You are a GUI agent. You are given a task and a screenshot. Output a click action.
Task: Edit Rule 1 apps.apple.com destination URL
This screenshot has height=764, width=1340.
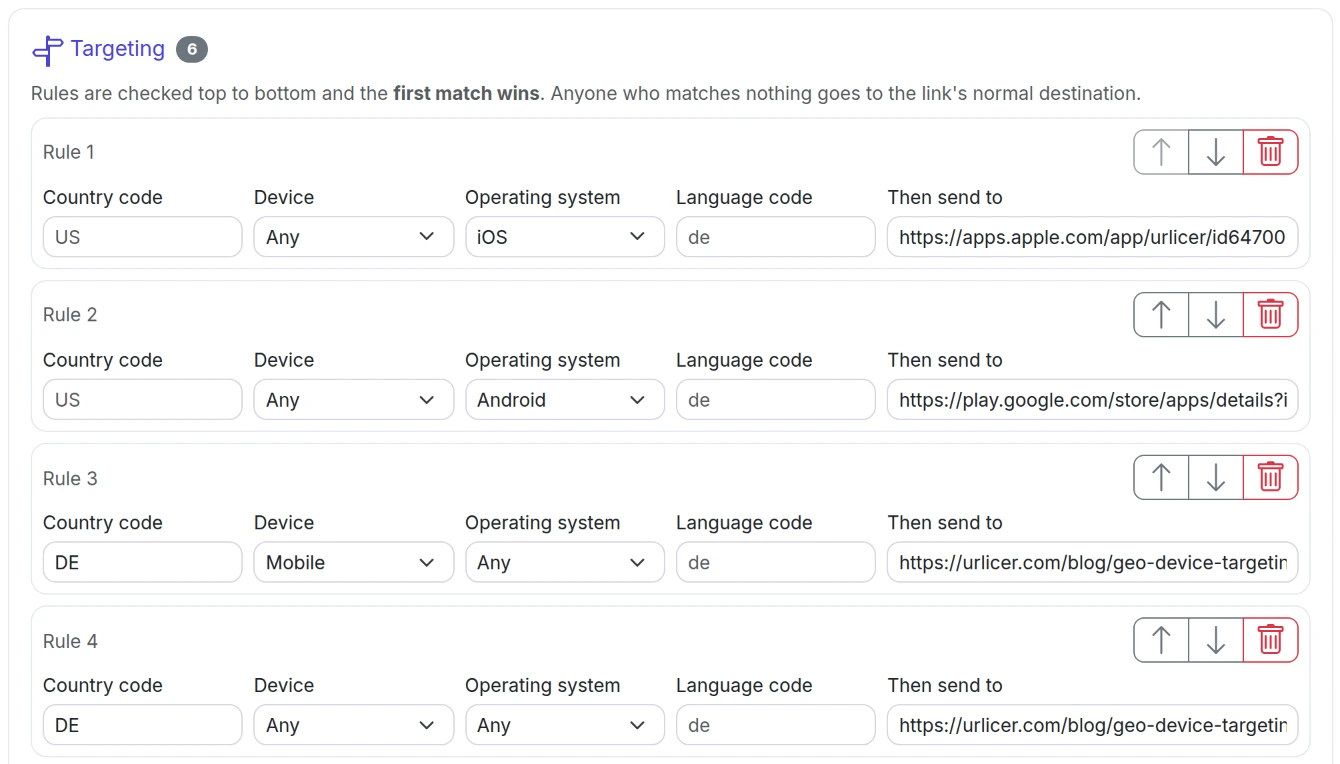click(x=1092, y=237)
